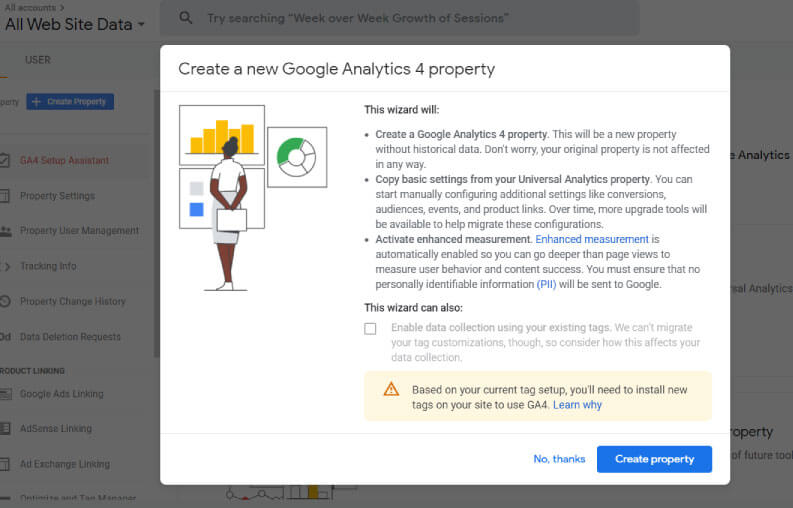Image resolution: width=793 pixels, height=508 pixels.
Task: Open Property User Management
Action: (79, 231)
